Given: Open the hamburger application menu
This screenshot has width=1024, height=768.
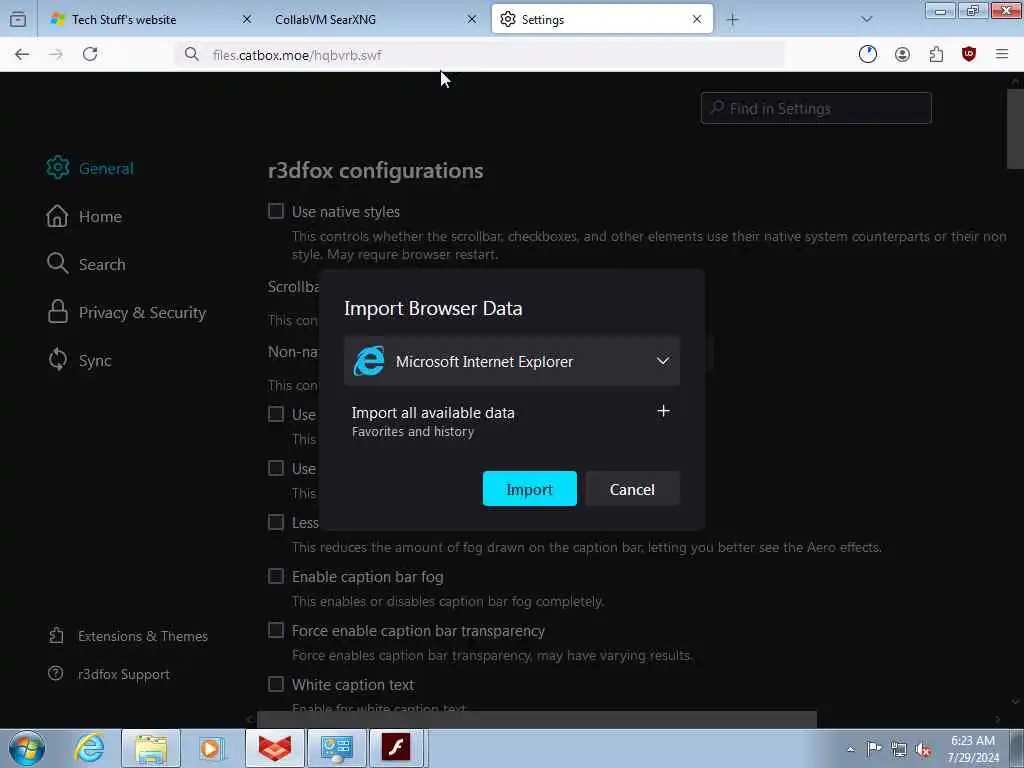Looking at the screenshot, I should pos(1002,55).
